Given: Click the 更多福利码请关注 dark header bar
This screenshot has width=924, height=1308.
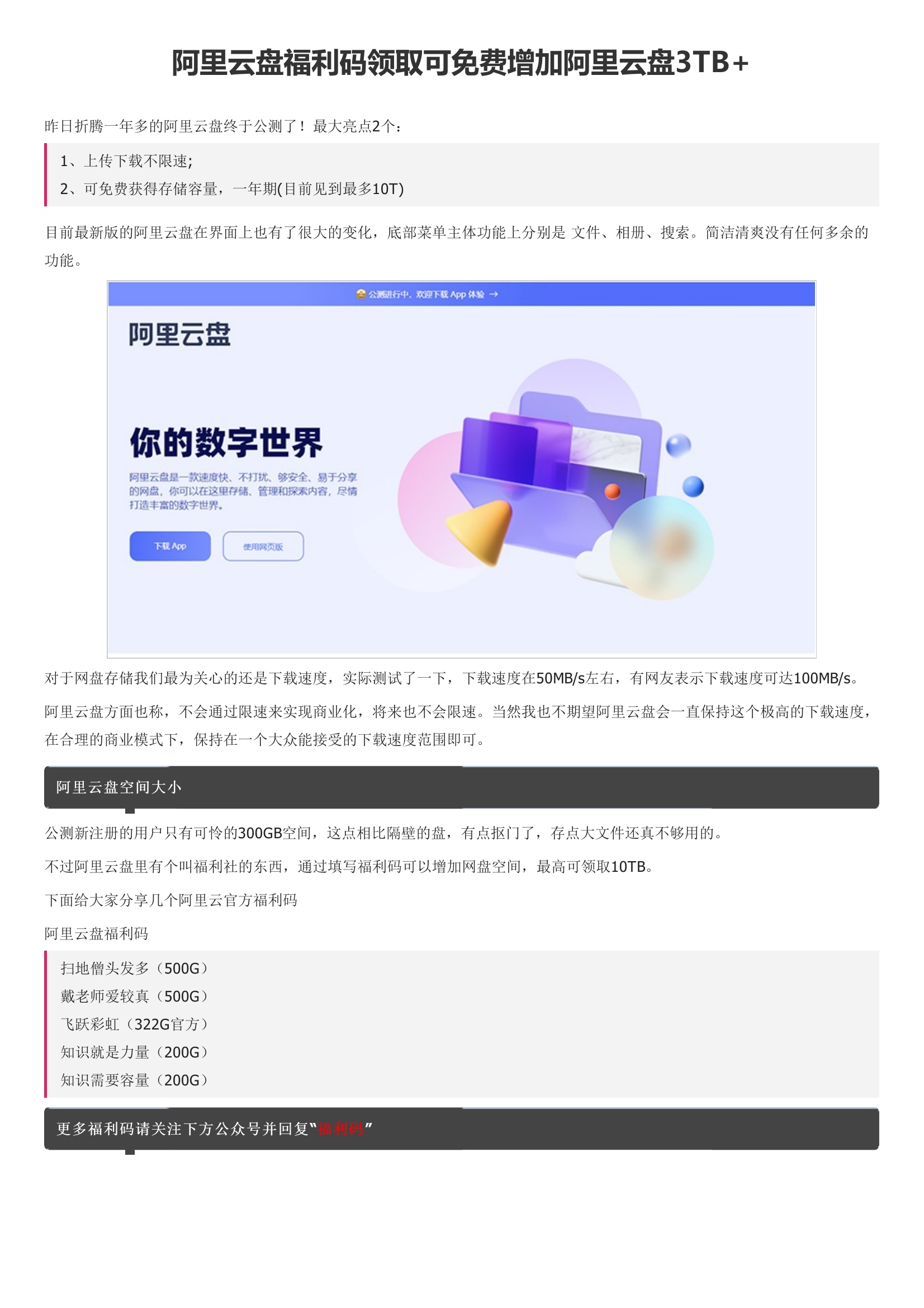Looking at the screenshot, I should [x=461, y=1128].
